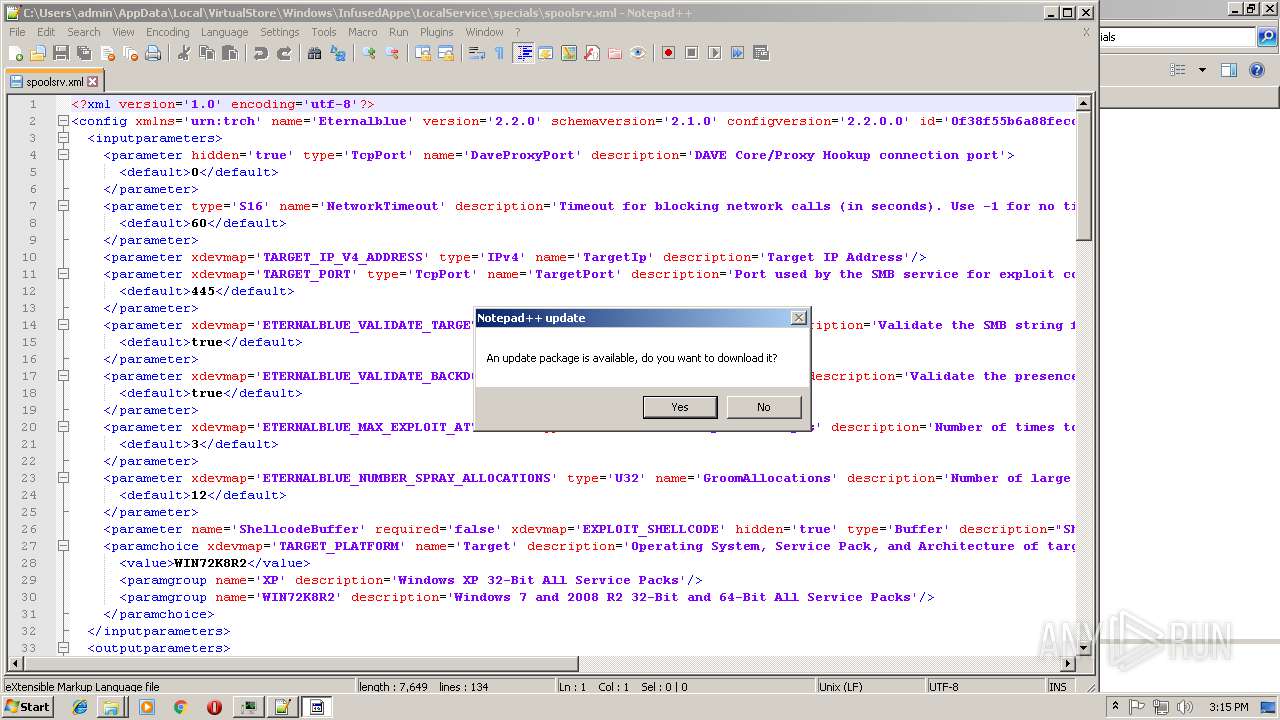This screenshot has width=1280, height=720.
Task: Collapse fold marker at line 17
Action: [63, 376]
